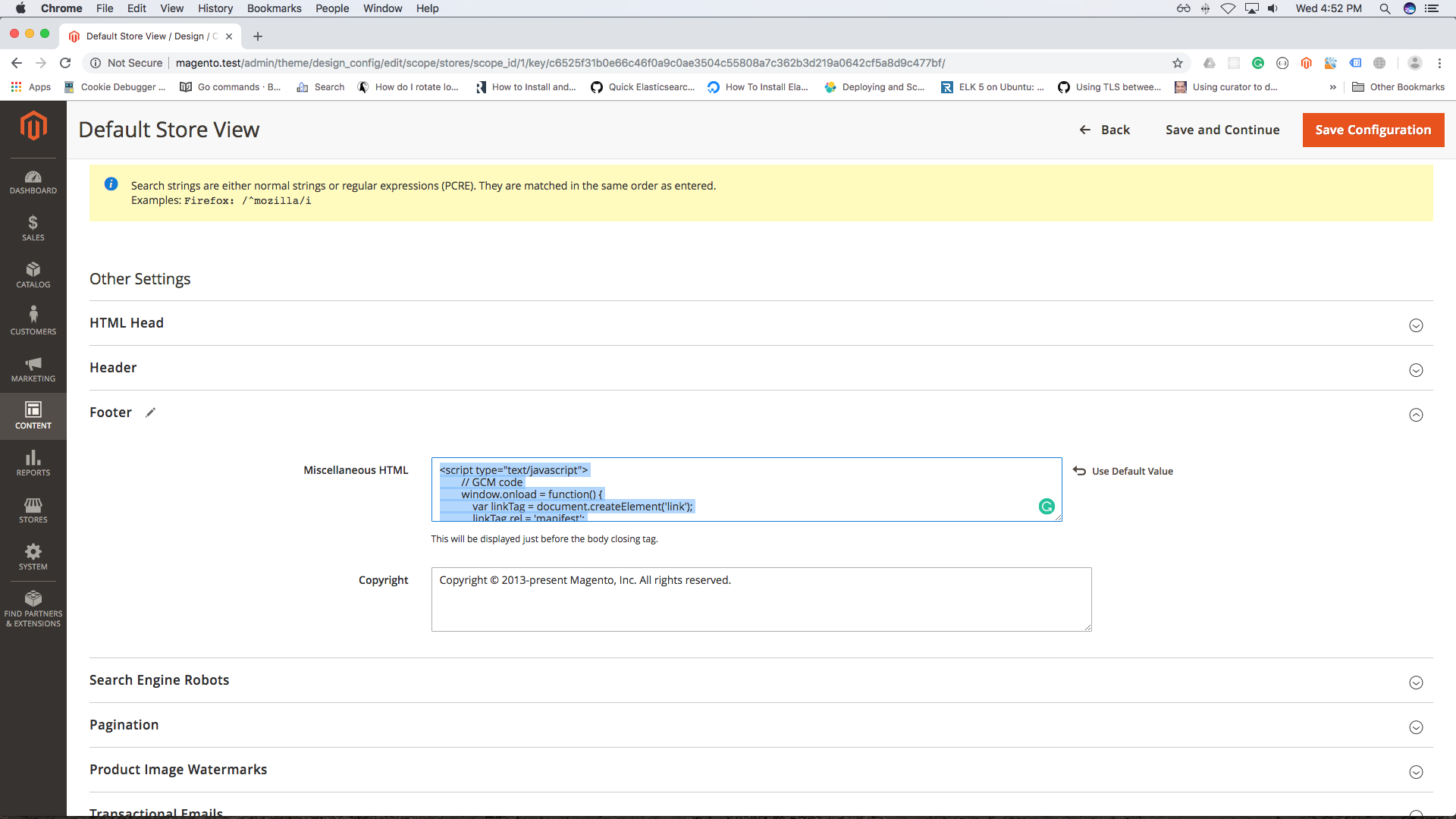Screen dimensions: 1456x819
Task: Open the Marketing sidebar icon
Action: [33, 369]
